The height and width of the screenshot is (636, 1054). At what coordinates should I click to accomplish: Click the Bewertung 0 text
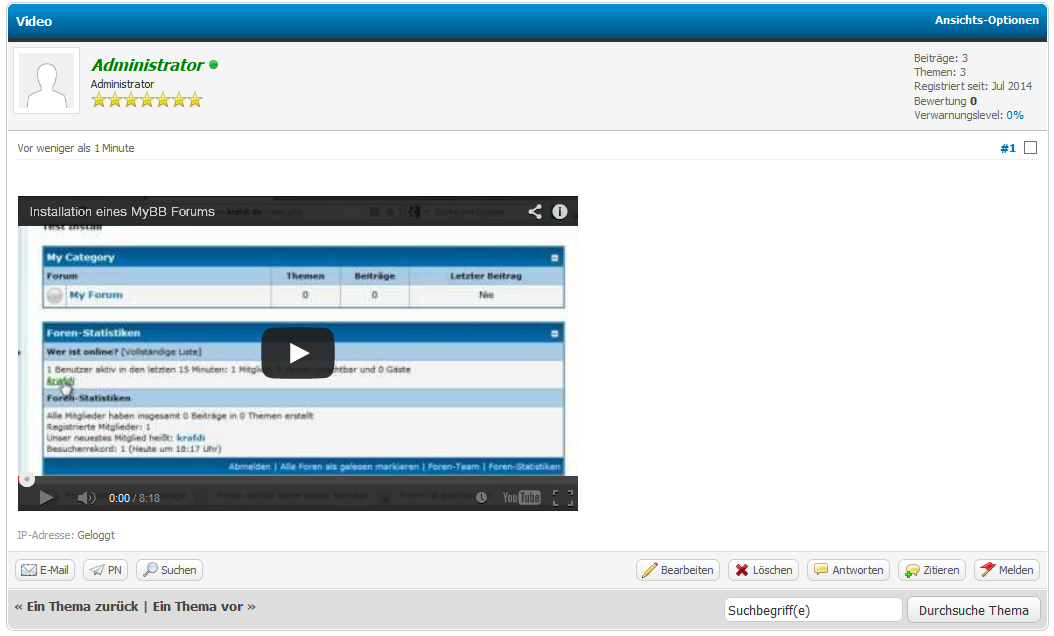point(945,101)
